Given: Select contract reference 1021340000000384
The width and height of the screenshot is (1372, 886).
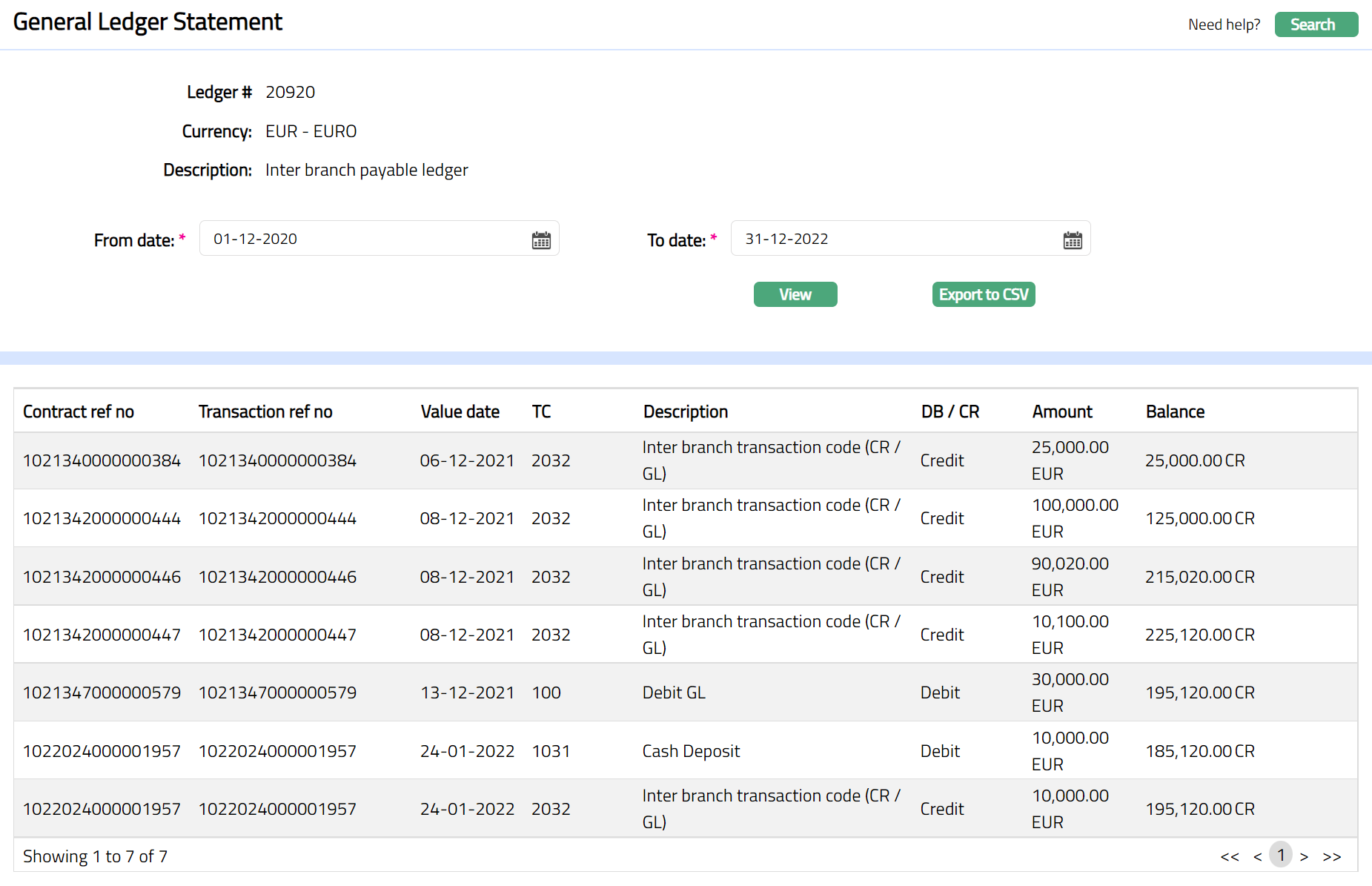Looking at the screenshot, I should [102, 460].
